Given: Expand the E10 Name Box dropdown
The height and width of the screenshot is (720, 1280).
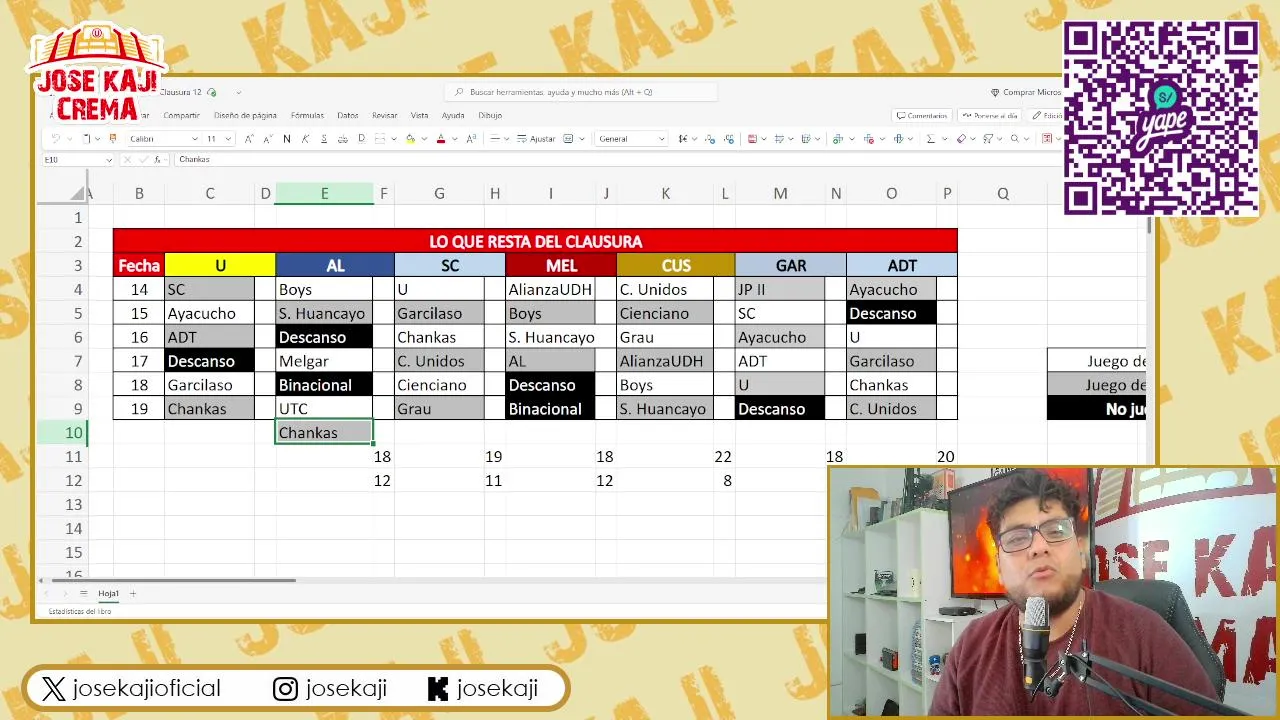Looking at the screenshot, I should 108,159.
